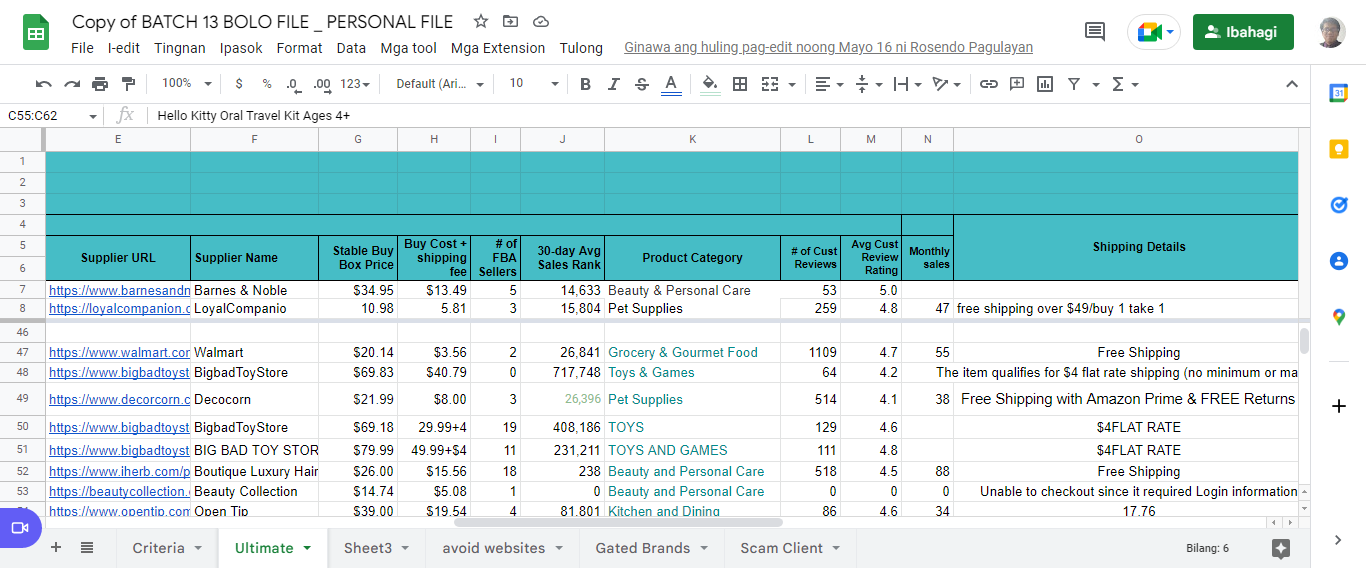This screenshot has height=568, width=1366.
Task: Open Keep in side panel
Action: coord(1339,149)
